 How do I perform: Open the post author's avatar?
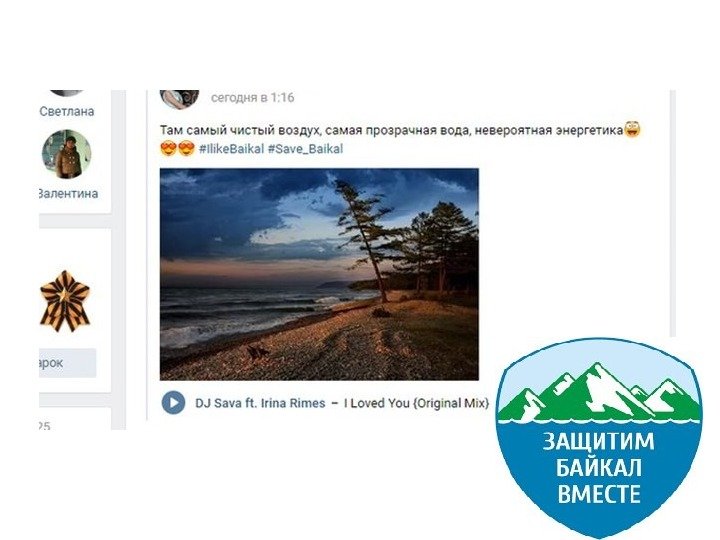(x=180, y=99)
